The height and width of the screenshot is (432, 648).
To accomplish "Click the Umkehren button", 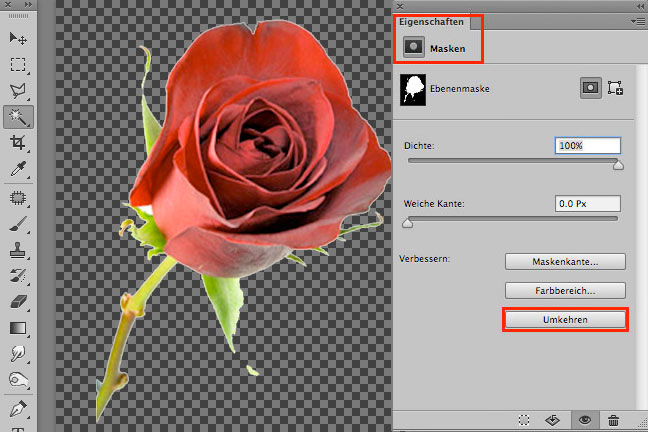I will coord(565,320).
